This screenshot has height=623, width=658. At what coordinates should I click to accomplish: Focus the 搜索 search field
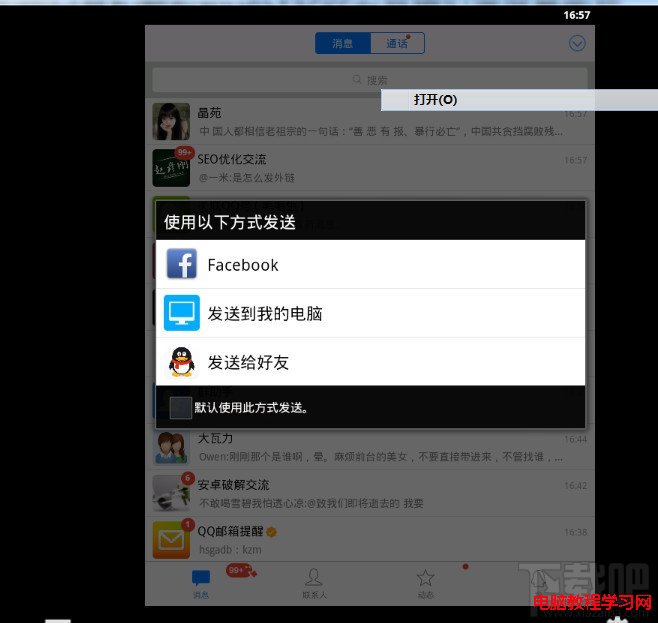pos(370,80)
